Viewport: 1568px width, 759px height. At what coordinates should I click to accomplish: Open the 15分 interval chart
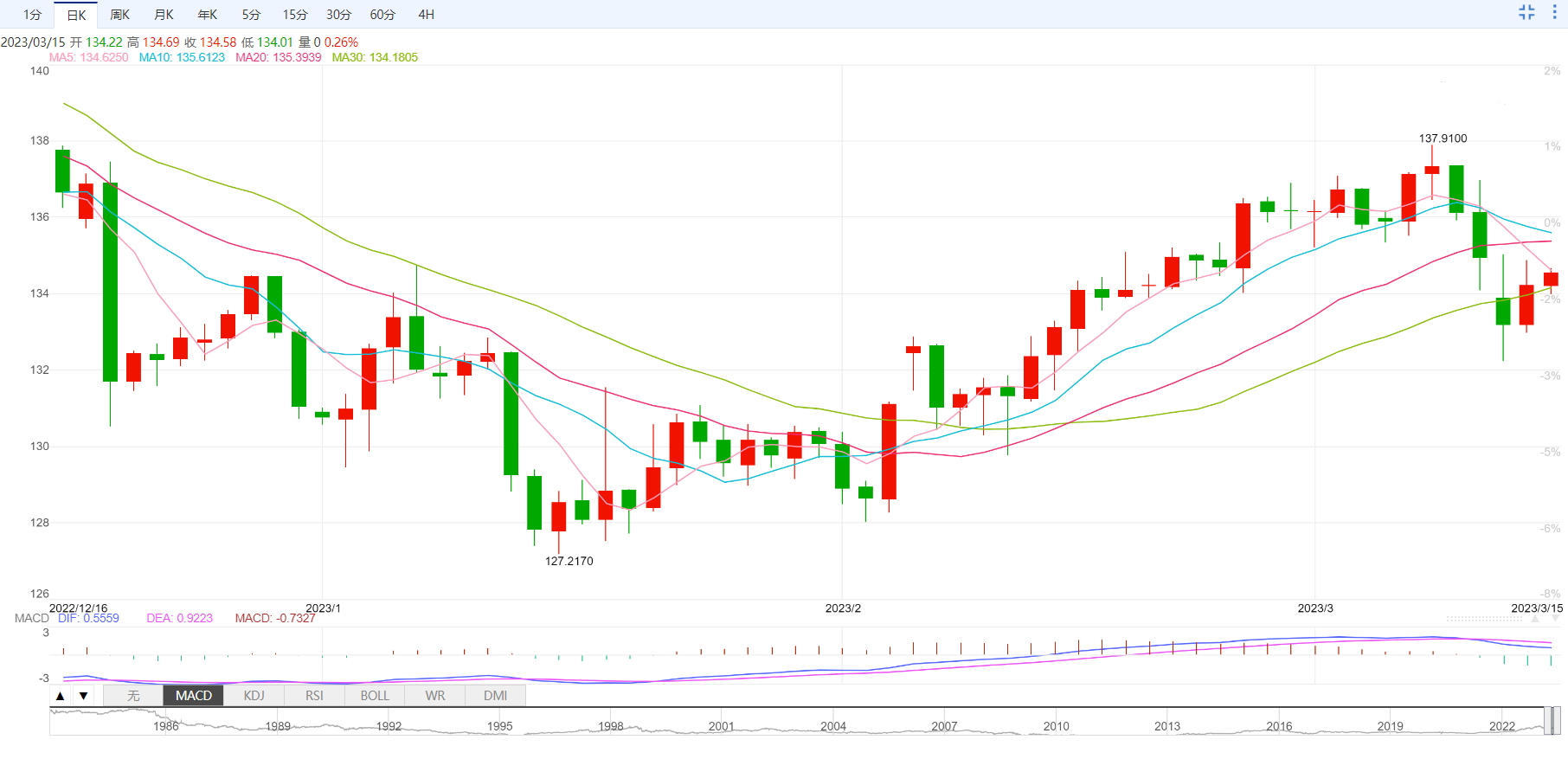coord(295,15)
